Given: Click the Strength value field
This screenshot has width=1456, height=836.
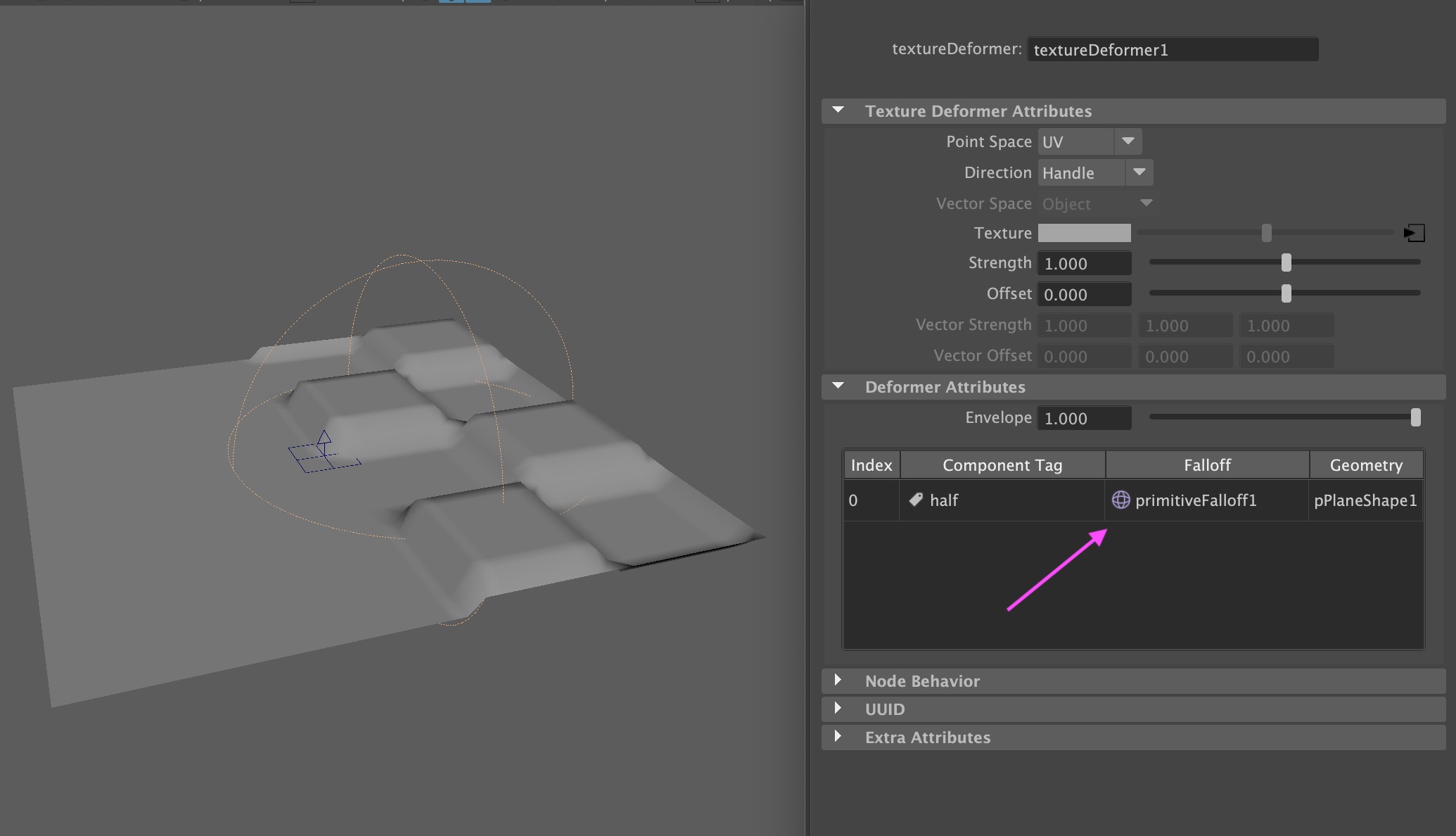Looking at the screenshot, I should tap(1084, 263).
